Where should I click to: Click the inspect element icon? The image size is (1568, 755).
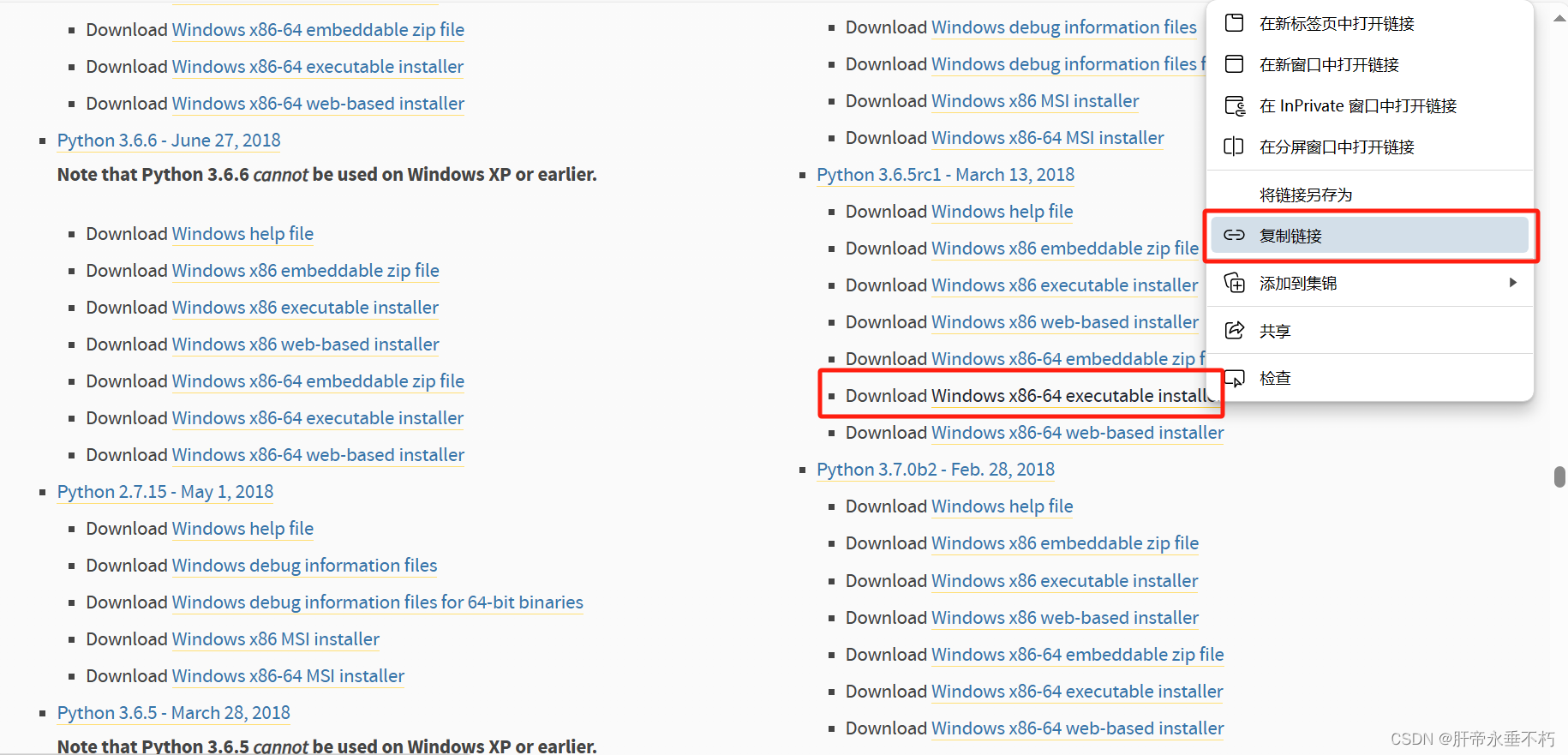1234,378
